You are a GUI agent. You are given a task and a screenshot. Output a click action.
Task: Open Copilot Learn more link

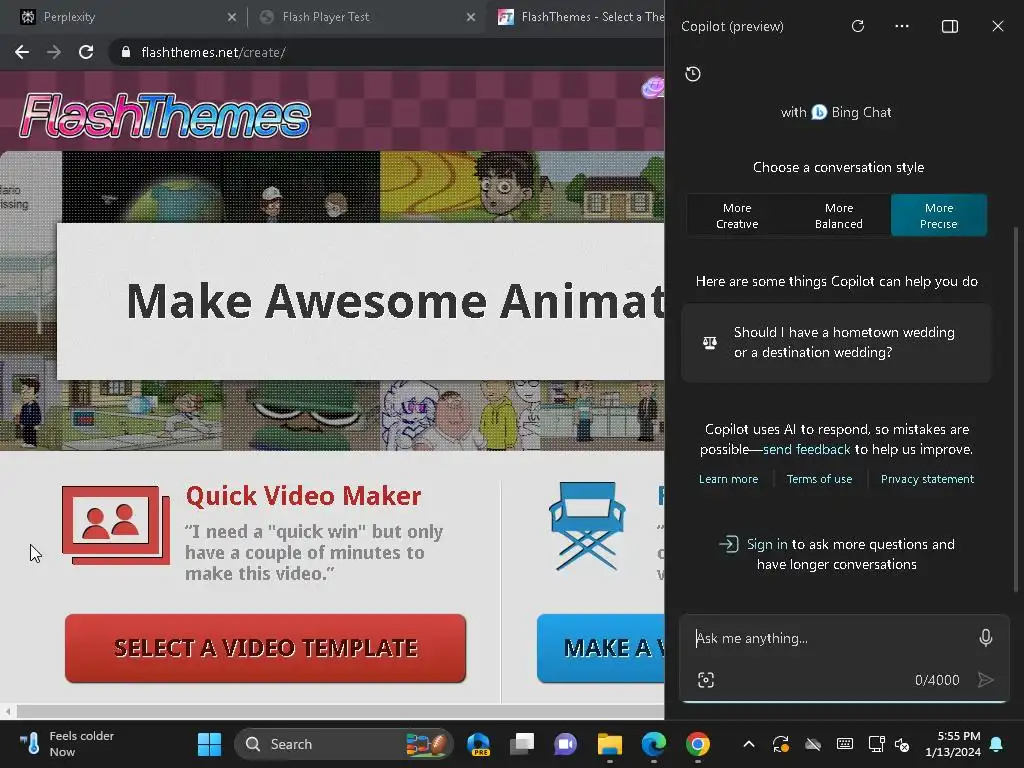(728, 479)
